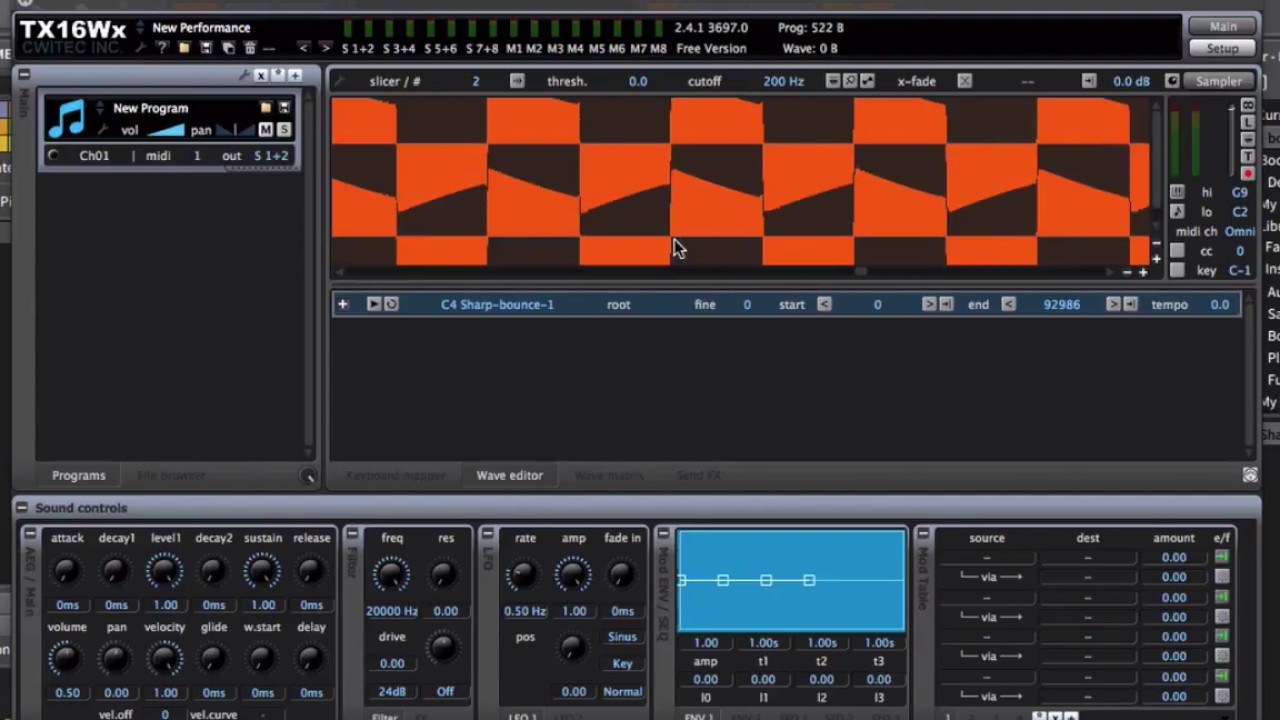Open a performance via the top folder icon
The width and height of the screenshot is (1280, 720).
[x=184, y=48]
